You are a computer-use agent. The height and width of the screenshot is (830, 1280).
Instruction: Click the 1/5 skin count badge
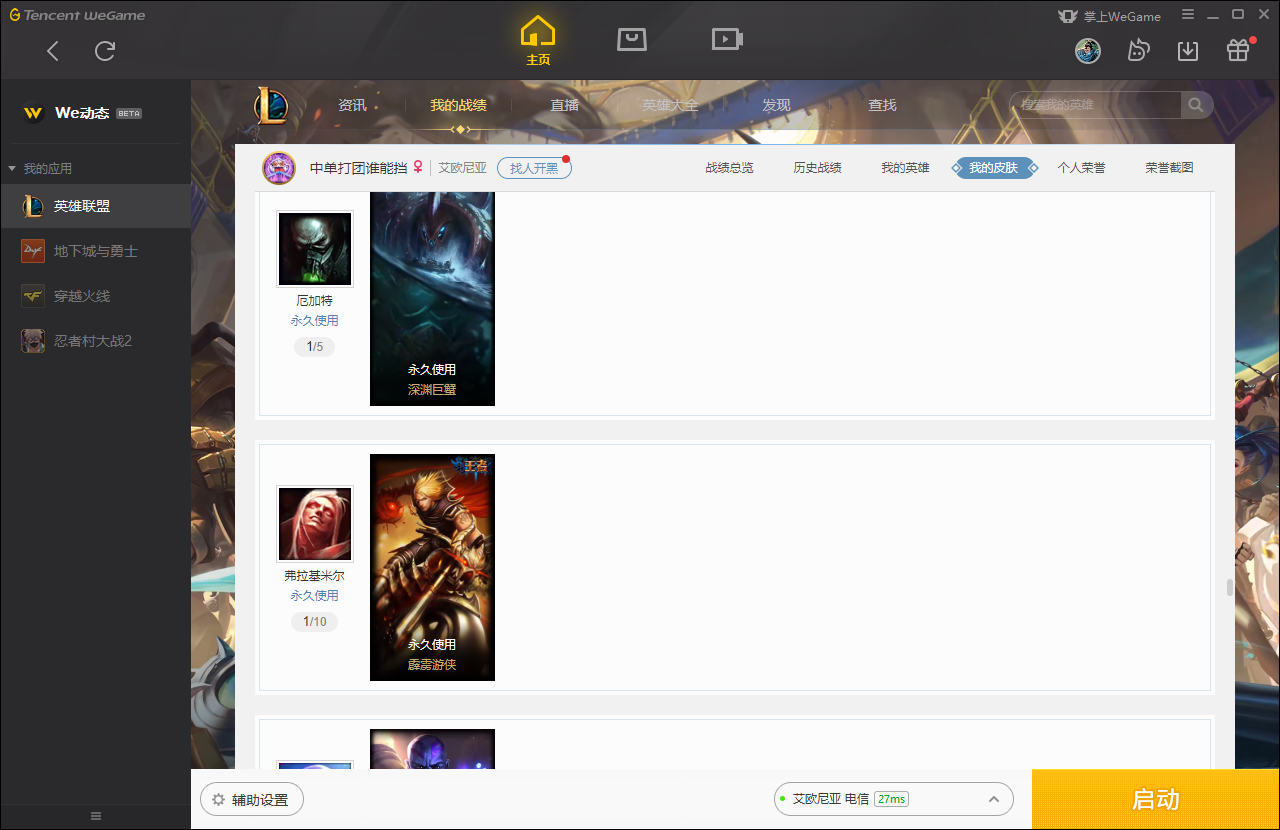pyautogui.click(x=314, y=347)
